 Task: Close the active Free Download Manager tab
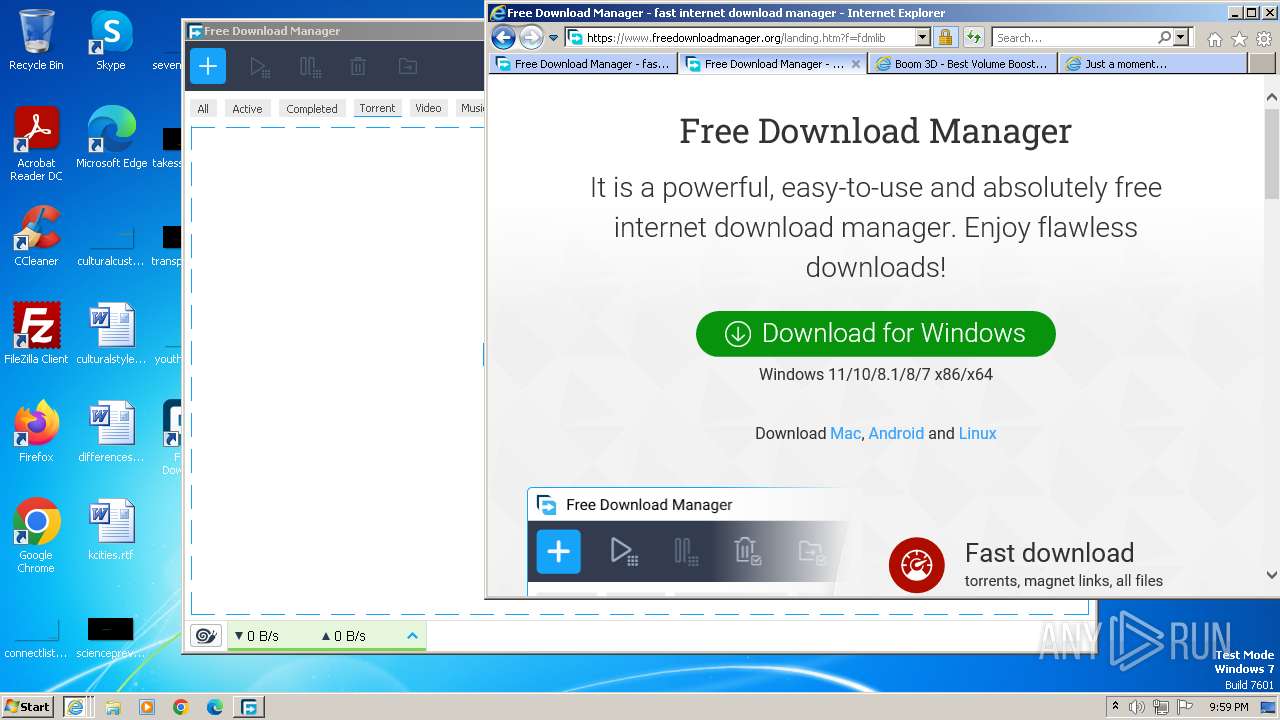pyautogui.click(x=855, y=64)
